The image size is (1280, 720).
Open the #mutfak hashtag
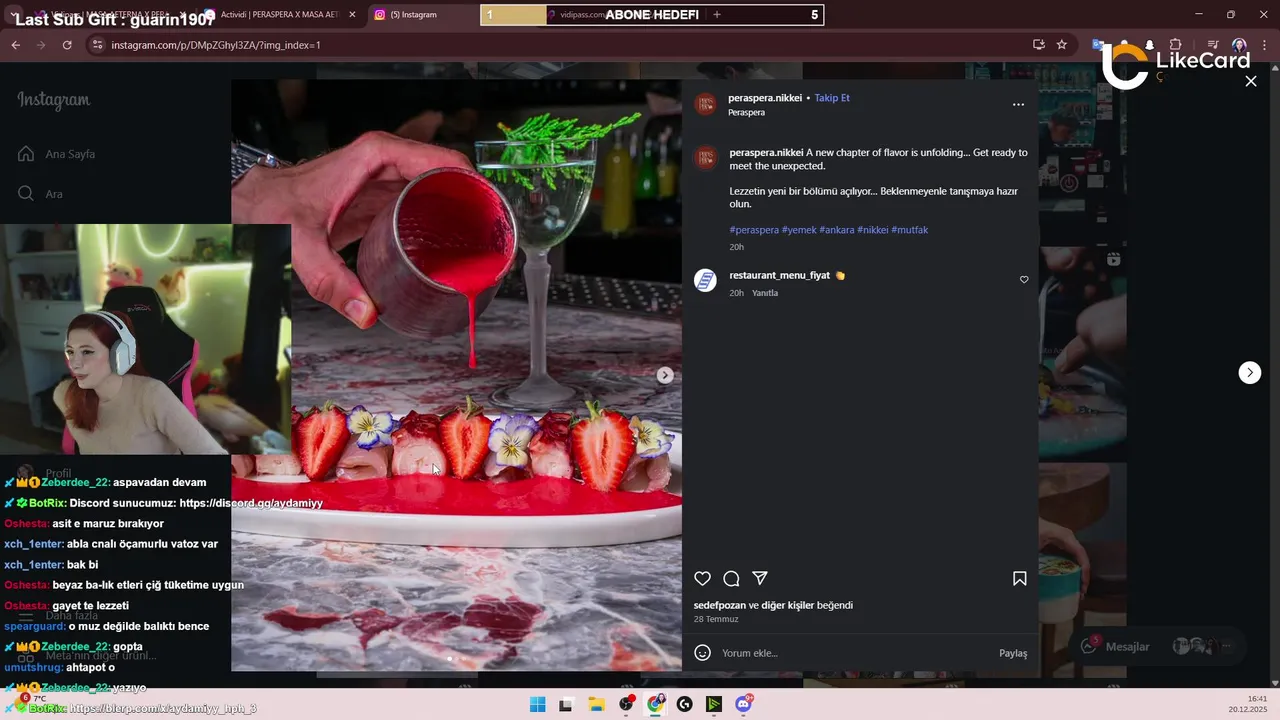910,230
